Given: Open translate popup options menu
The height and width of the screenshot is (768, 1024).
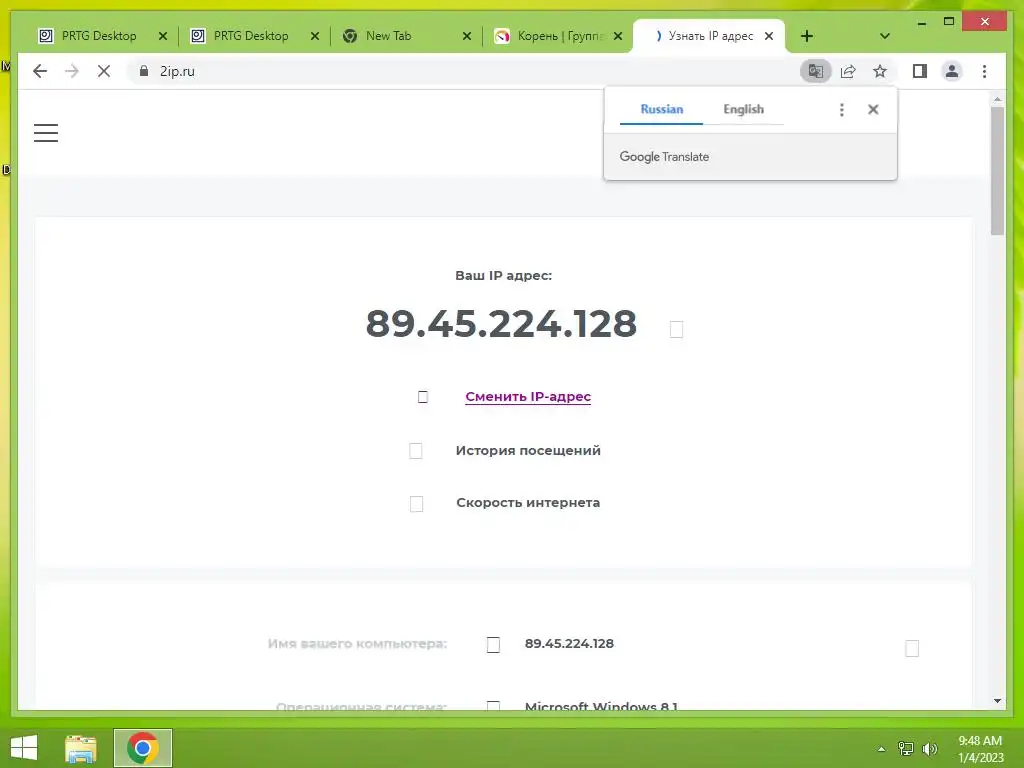Looking at the screenshot, I should click(x=842, y=110).
